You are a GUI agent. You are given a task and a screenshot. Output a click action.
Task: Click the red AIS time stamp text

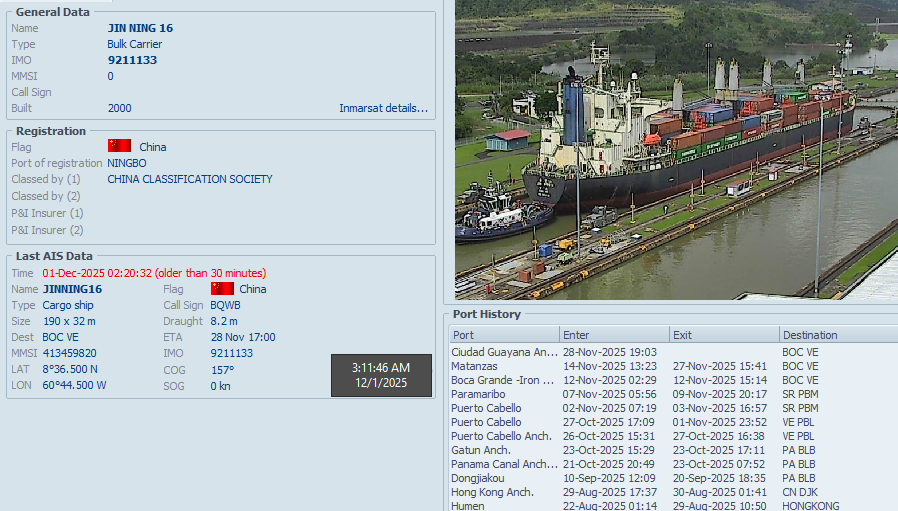point(154,273)
